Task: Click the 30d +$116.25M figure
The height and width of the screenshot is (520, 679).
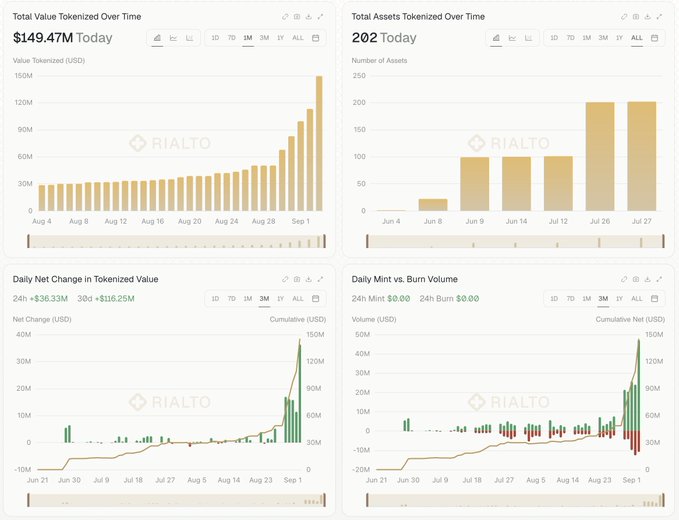Action: click(x=106, y=299)
